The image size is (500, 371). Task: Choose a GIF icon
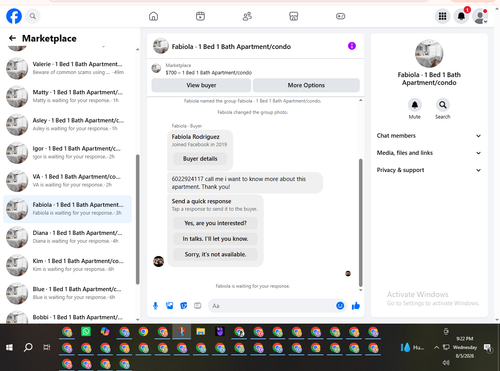click(x=198, y=306)
